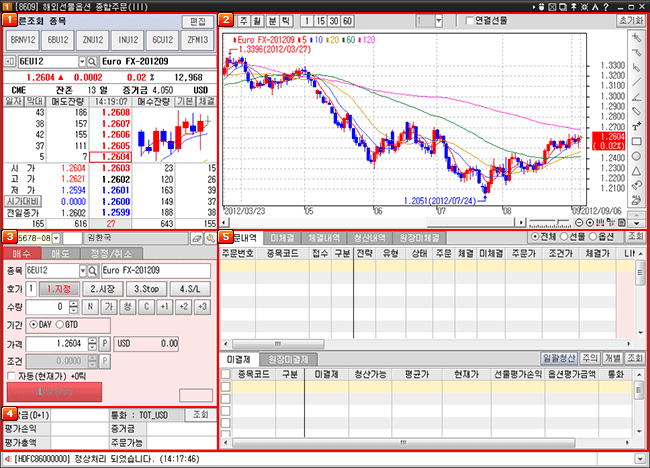Screen dimensions: 650x468
Task: Switch to the 매도 order tab
Action: tap(61, 253)
